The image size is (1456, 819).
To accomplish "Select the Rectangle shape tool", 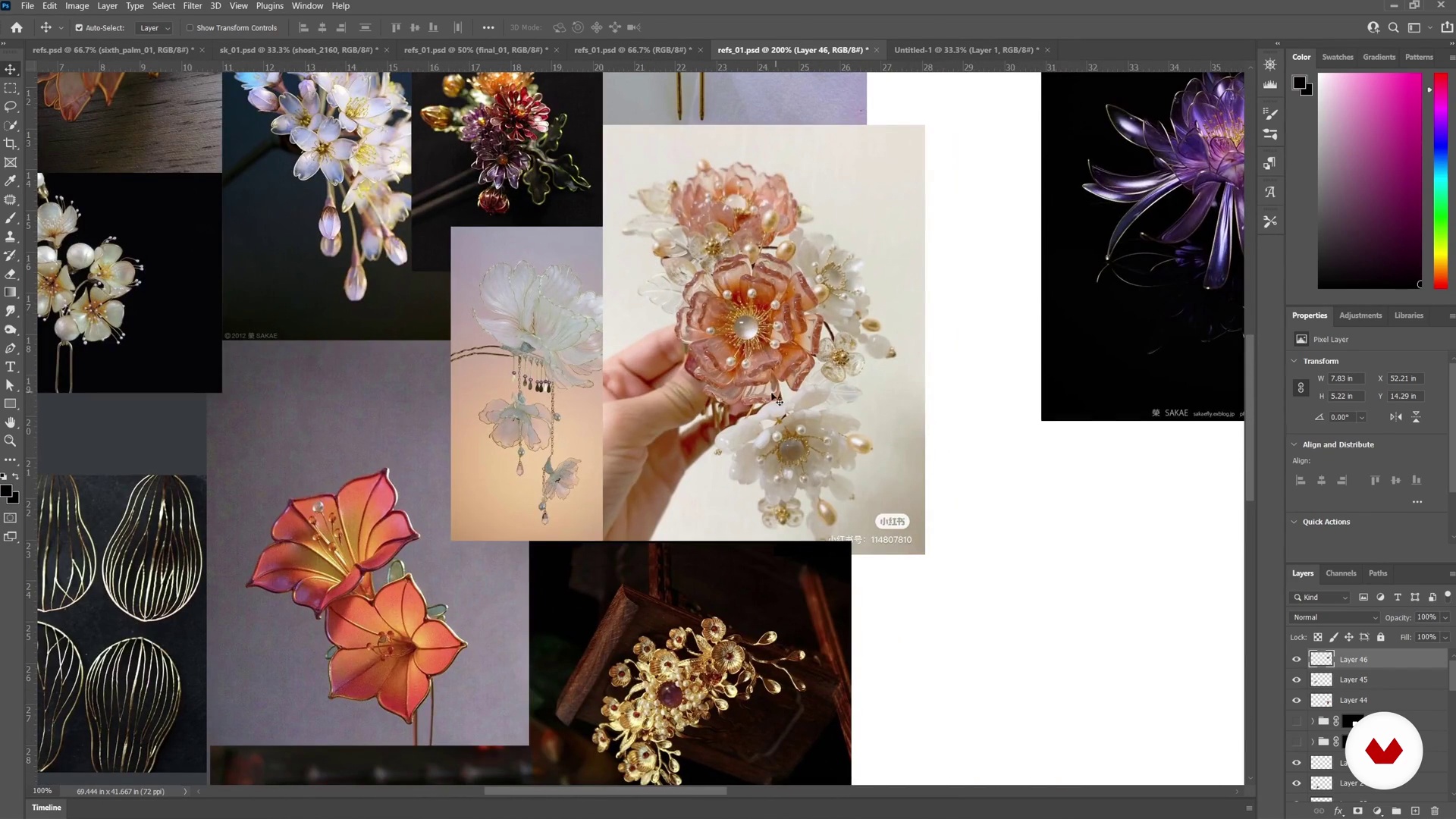I will point(11,403).
